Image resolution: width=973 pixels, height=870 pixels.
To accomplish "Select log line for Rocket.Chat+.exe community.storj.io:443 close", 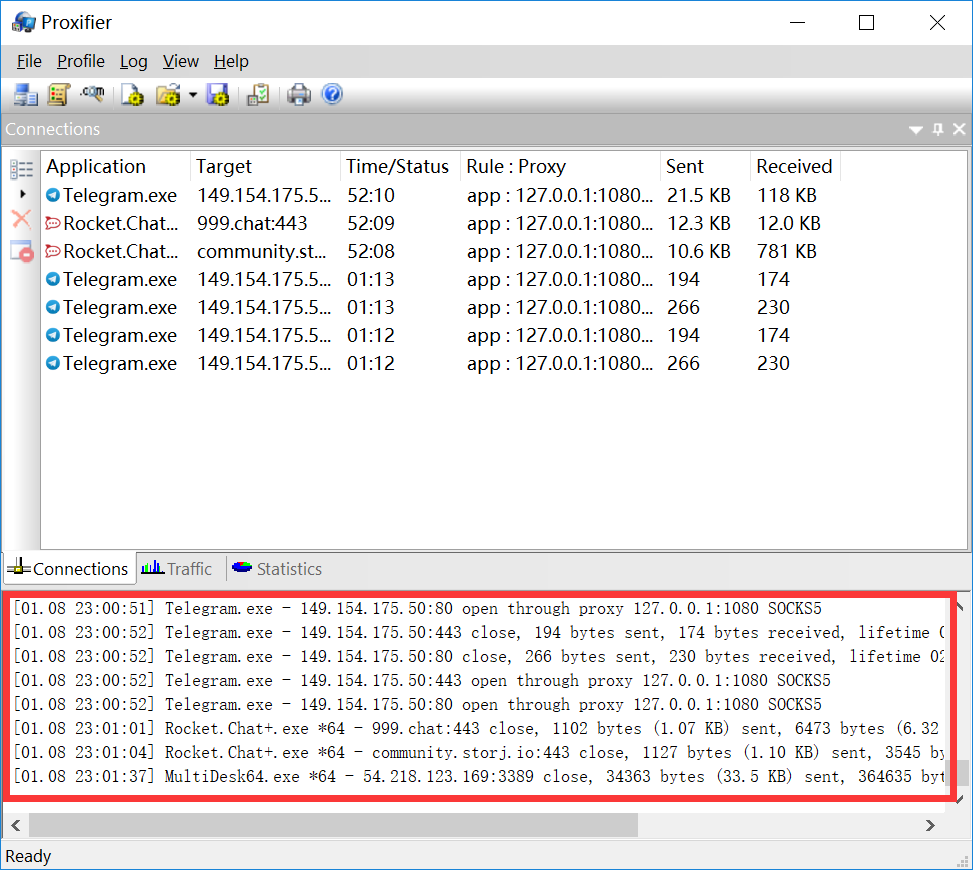I will tap(478, 752).
